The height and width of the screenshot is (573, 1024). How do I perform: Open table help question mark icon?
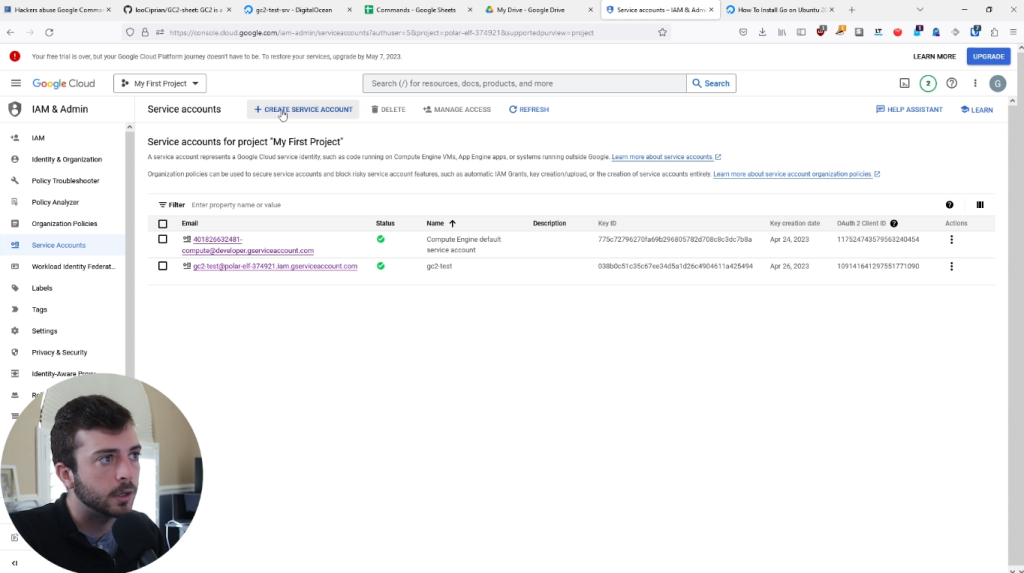(950, 205)
